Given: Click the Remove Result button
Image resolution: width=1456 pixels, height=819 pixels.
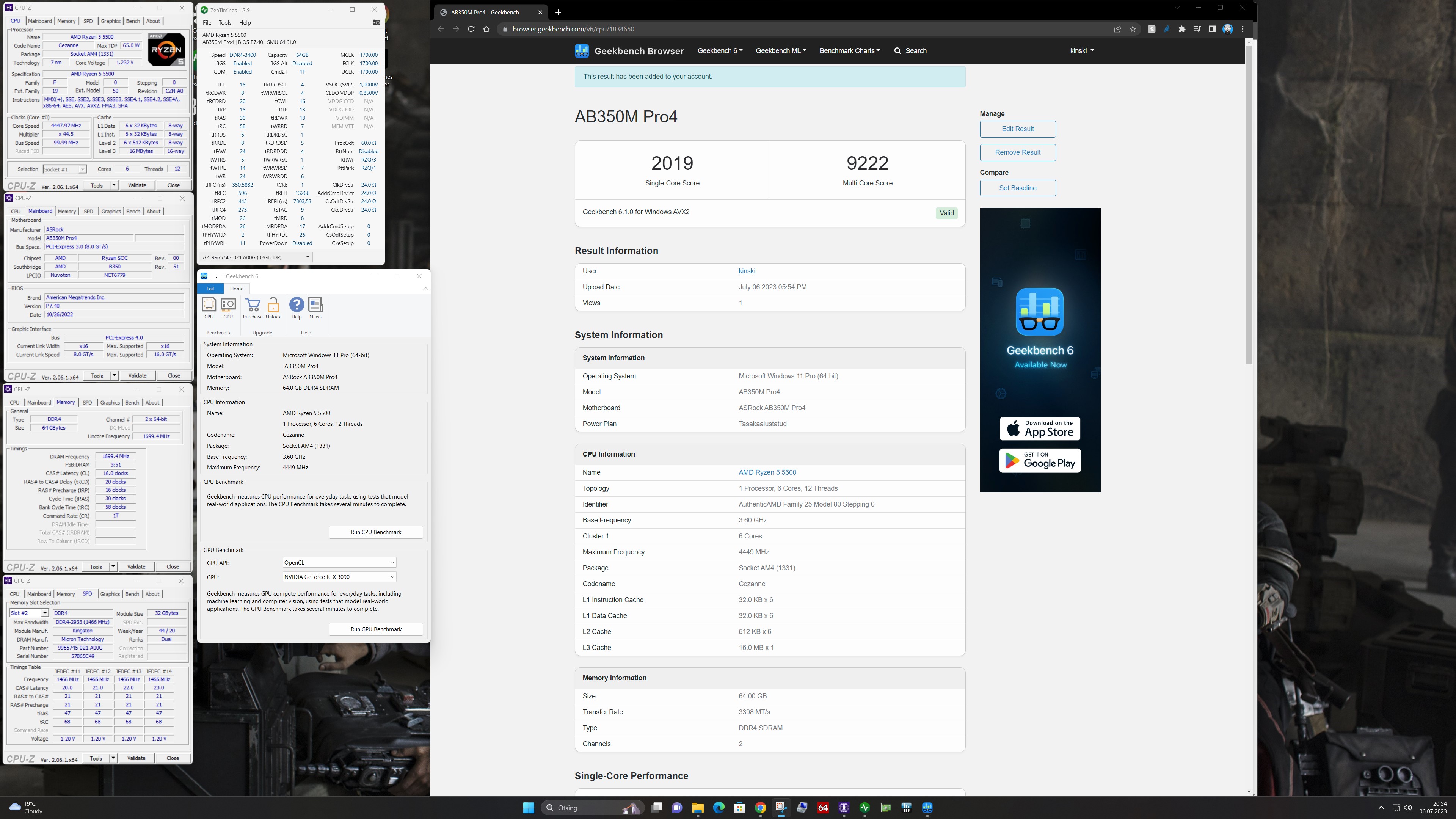Looking at the screenshot, I should pos(1017,152).
